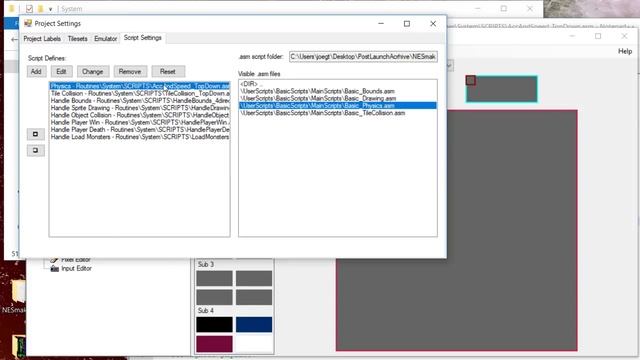The image size is (640, 360).
Task: Select the Handle Bounds define row
Action: (140, 101)
